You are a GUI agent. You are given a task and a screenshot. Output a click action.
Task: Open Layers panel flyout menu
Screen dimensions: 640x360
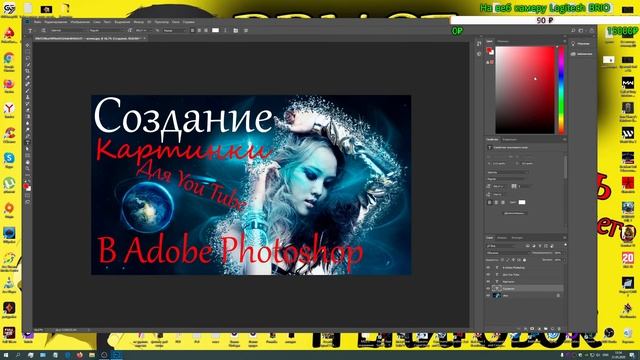click(564, 238)
